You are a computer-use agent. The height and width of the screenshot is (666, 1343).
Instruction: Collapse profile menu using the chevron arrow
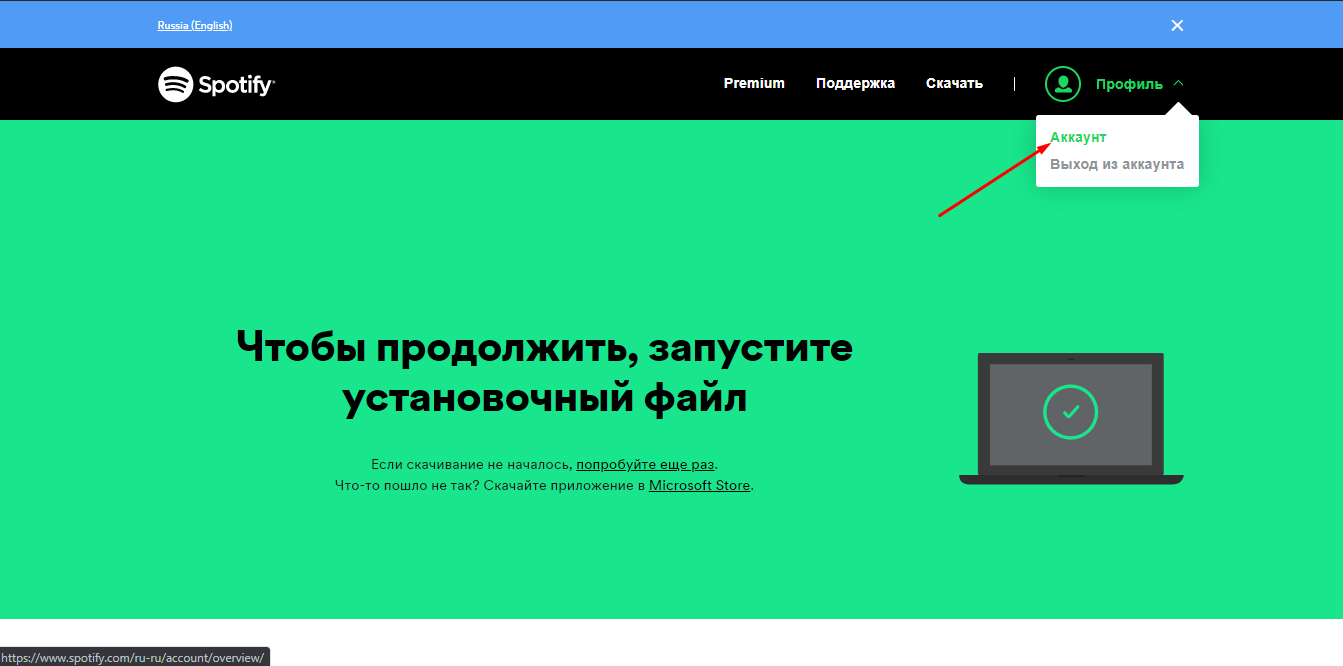pyautogui.click(x=1178, y=83)
